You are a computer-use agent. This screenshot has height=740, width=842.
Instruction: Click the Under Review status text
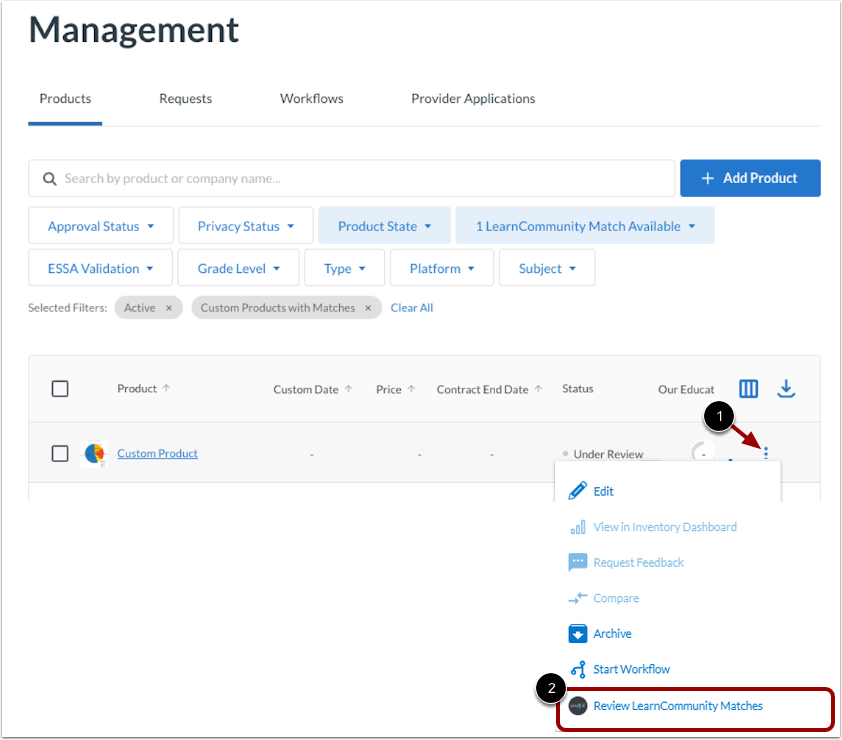point(608,454)
